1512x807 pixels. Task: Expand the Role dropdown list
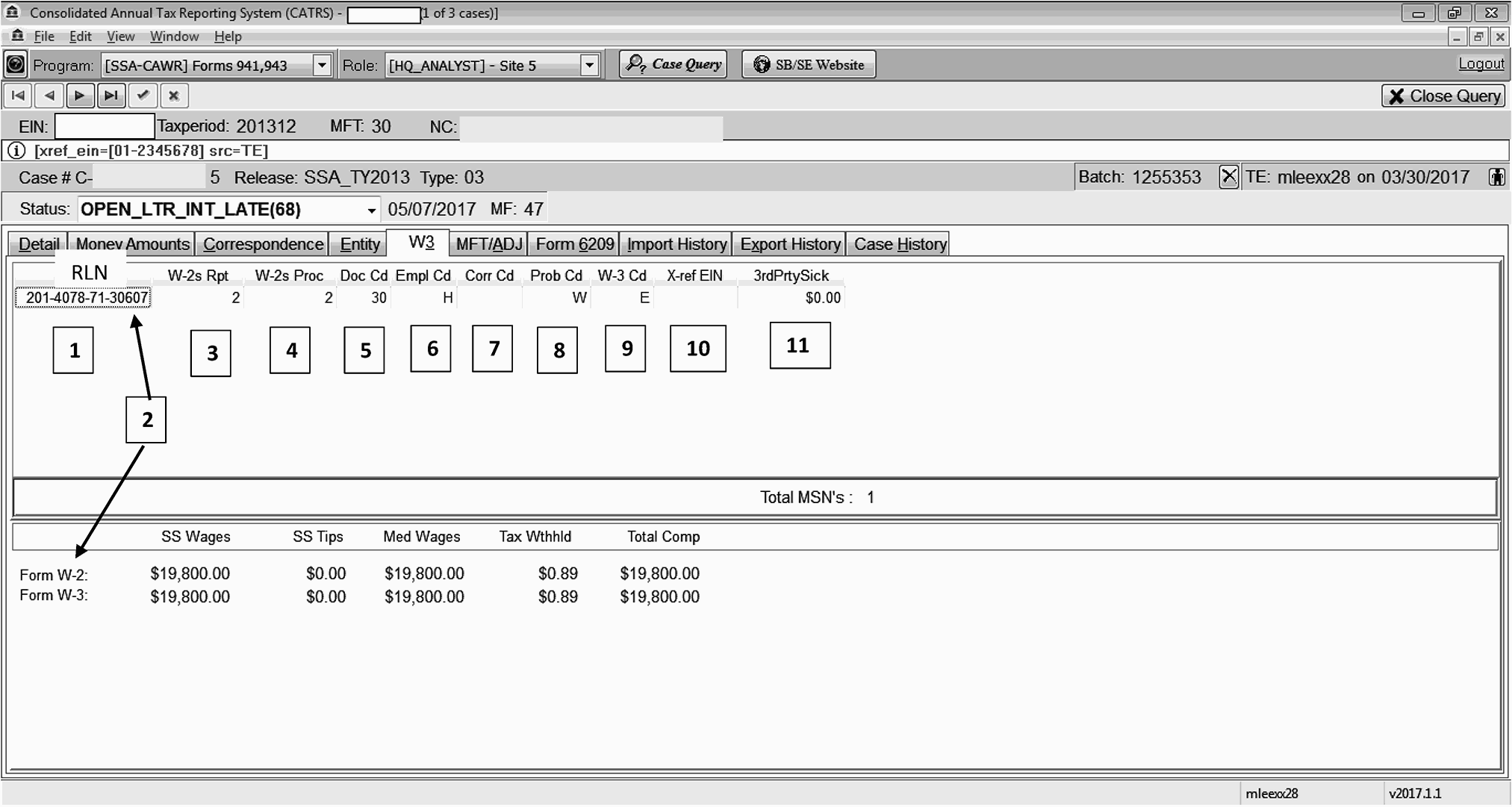589,65
